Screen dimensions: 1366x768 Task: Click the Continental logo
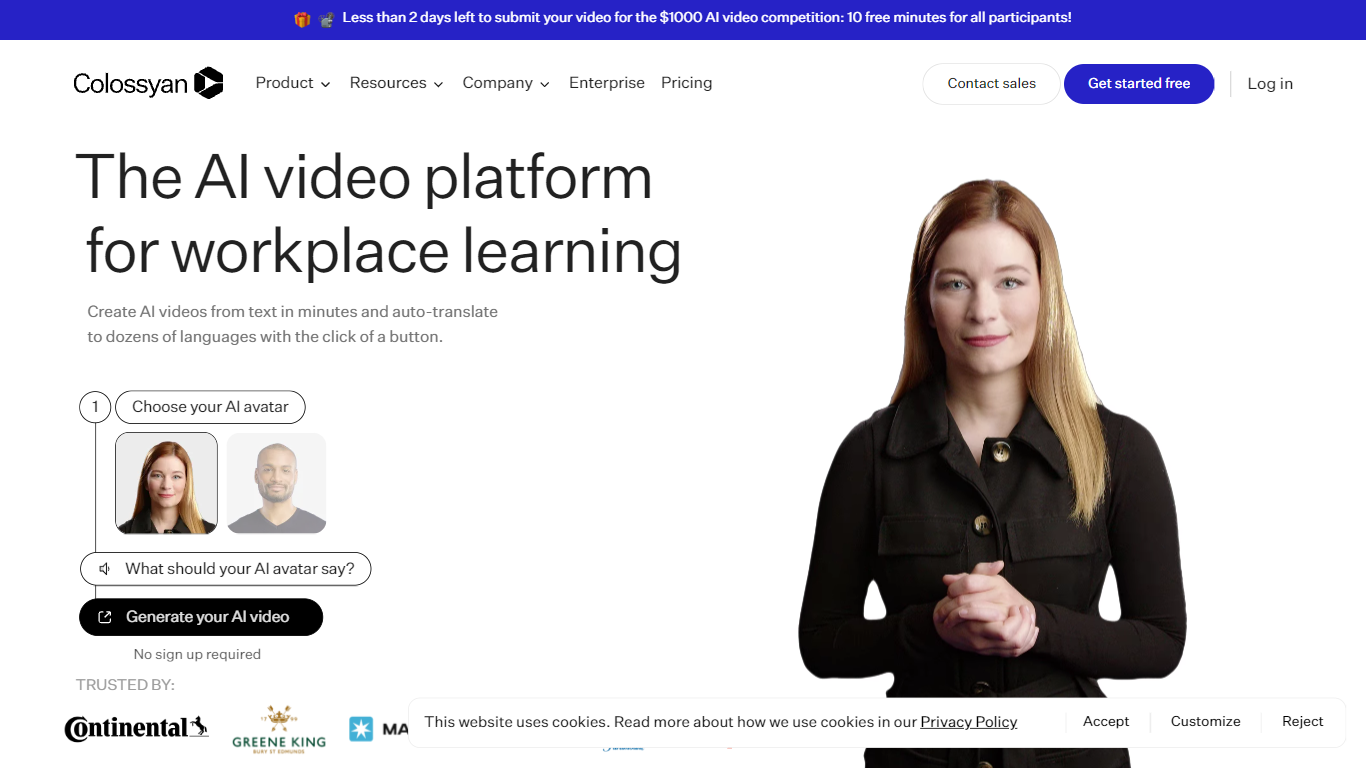click(x=136, y=728)
